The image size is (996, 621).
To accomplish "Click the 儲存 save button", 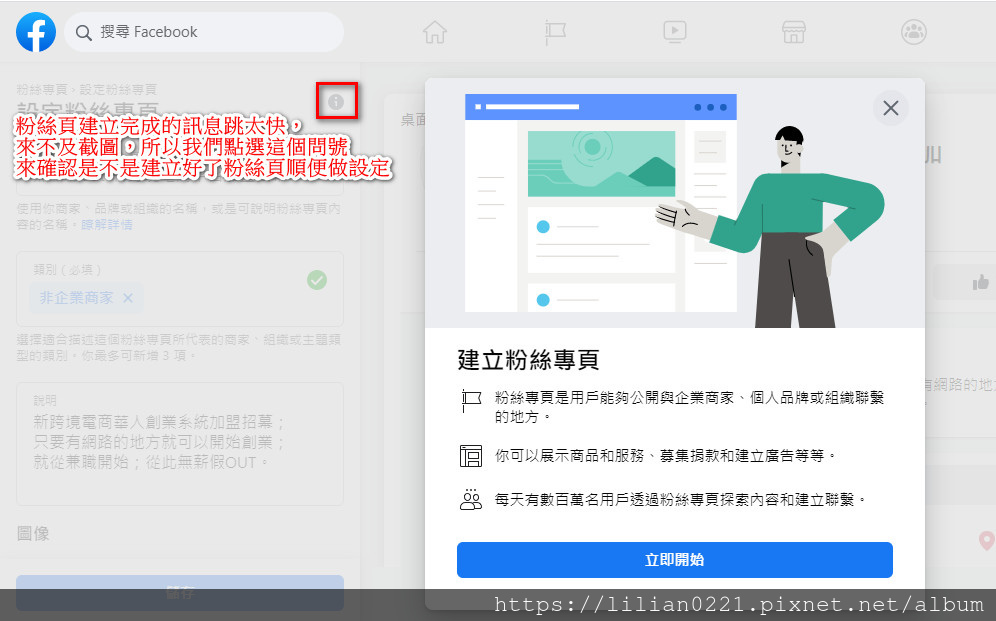I will click(180, 592).
